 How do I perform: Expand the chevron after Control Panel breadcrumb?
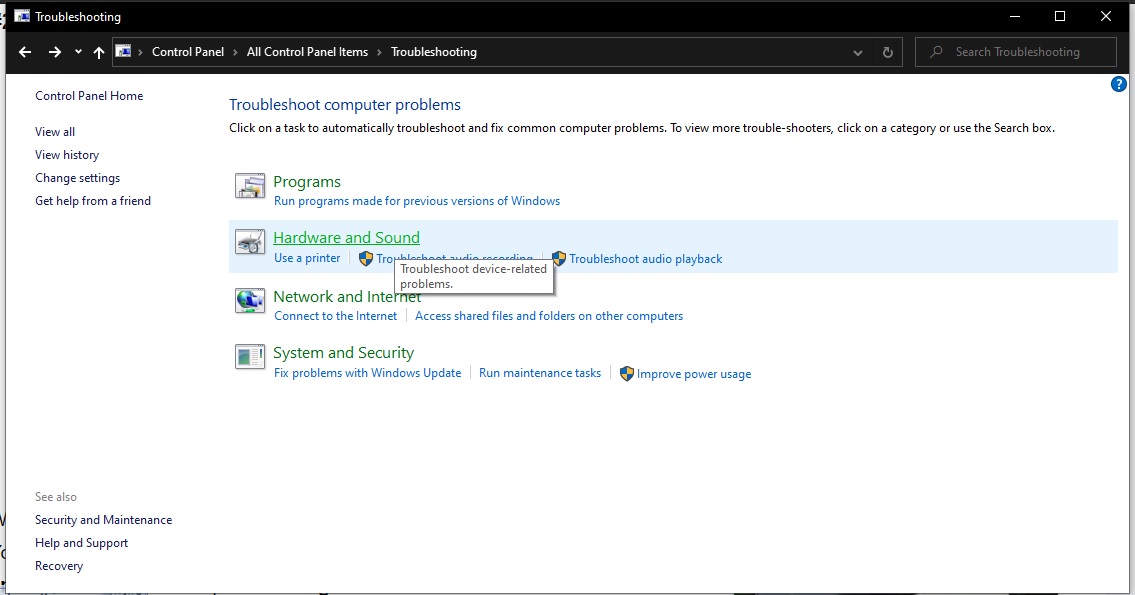coord(236,52)
